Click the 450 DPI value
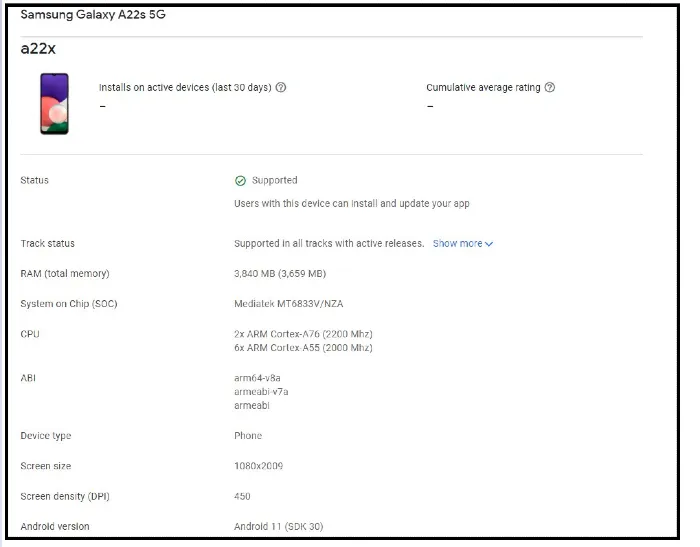This screenshot has height=547, width=700. (242, 497)
